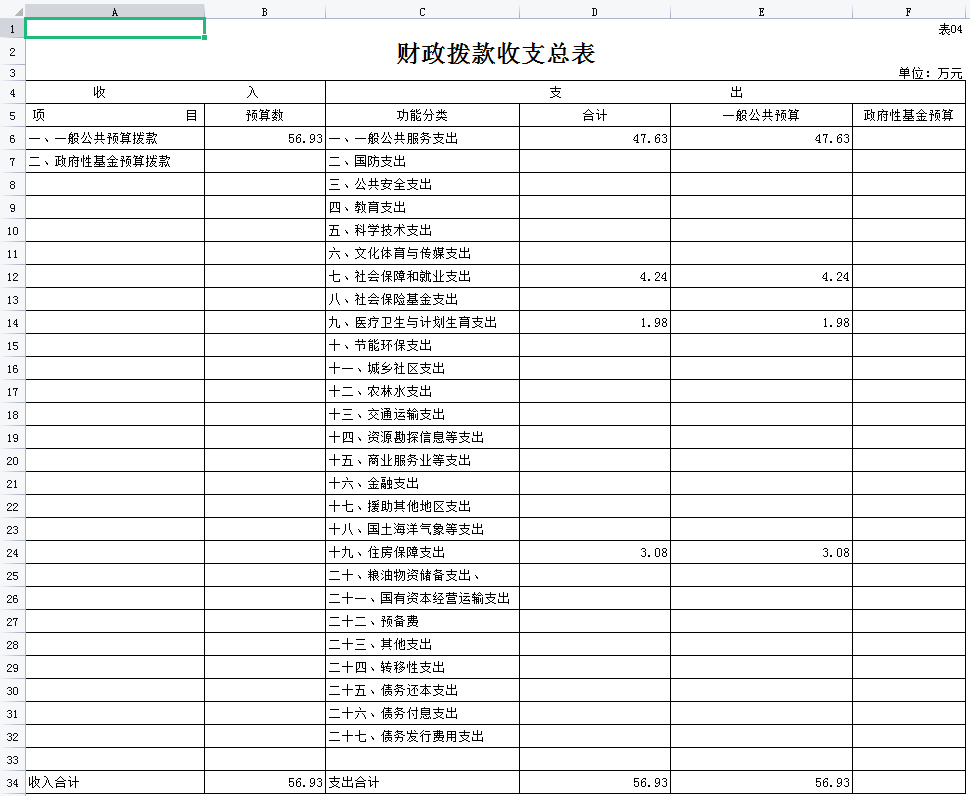Click 47.63 in the 合计 column
This screenshot has height=796, width=970.
650,139
